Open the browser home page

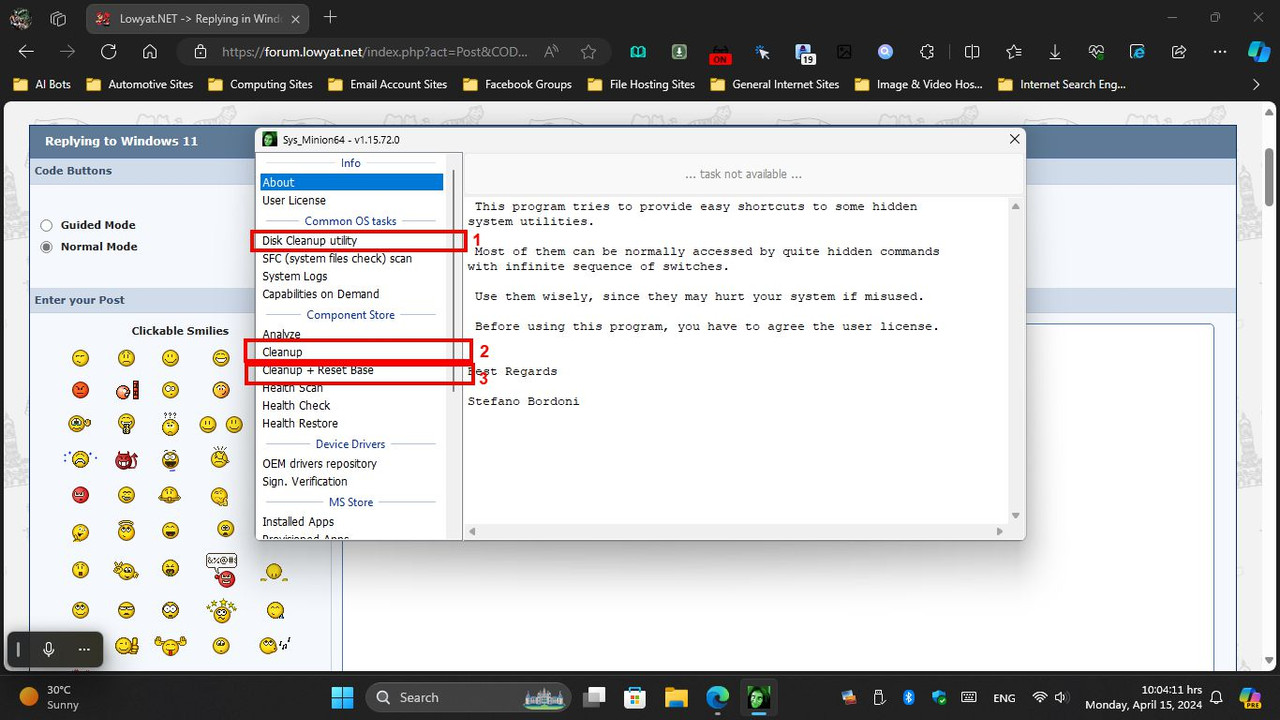point(149,52)
